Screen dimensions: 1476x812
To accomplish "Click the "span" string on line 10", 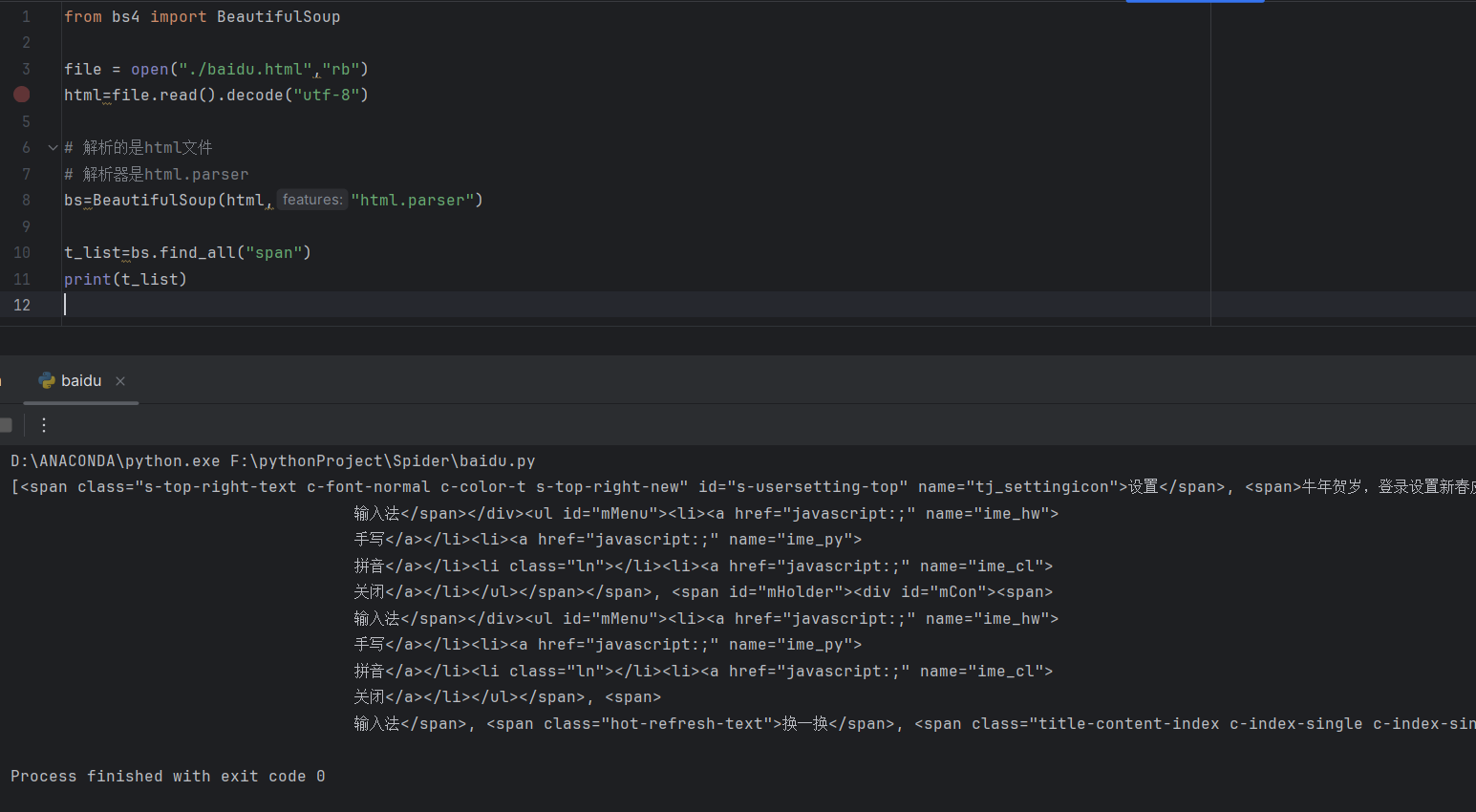I will (x=274, y=252).
